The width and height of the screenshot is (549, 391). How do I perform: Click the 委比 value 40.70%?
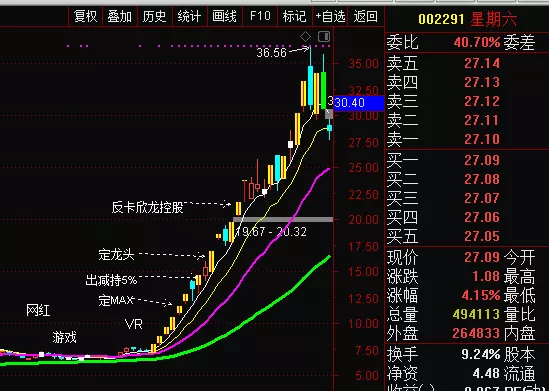tap(477, 43)
